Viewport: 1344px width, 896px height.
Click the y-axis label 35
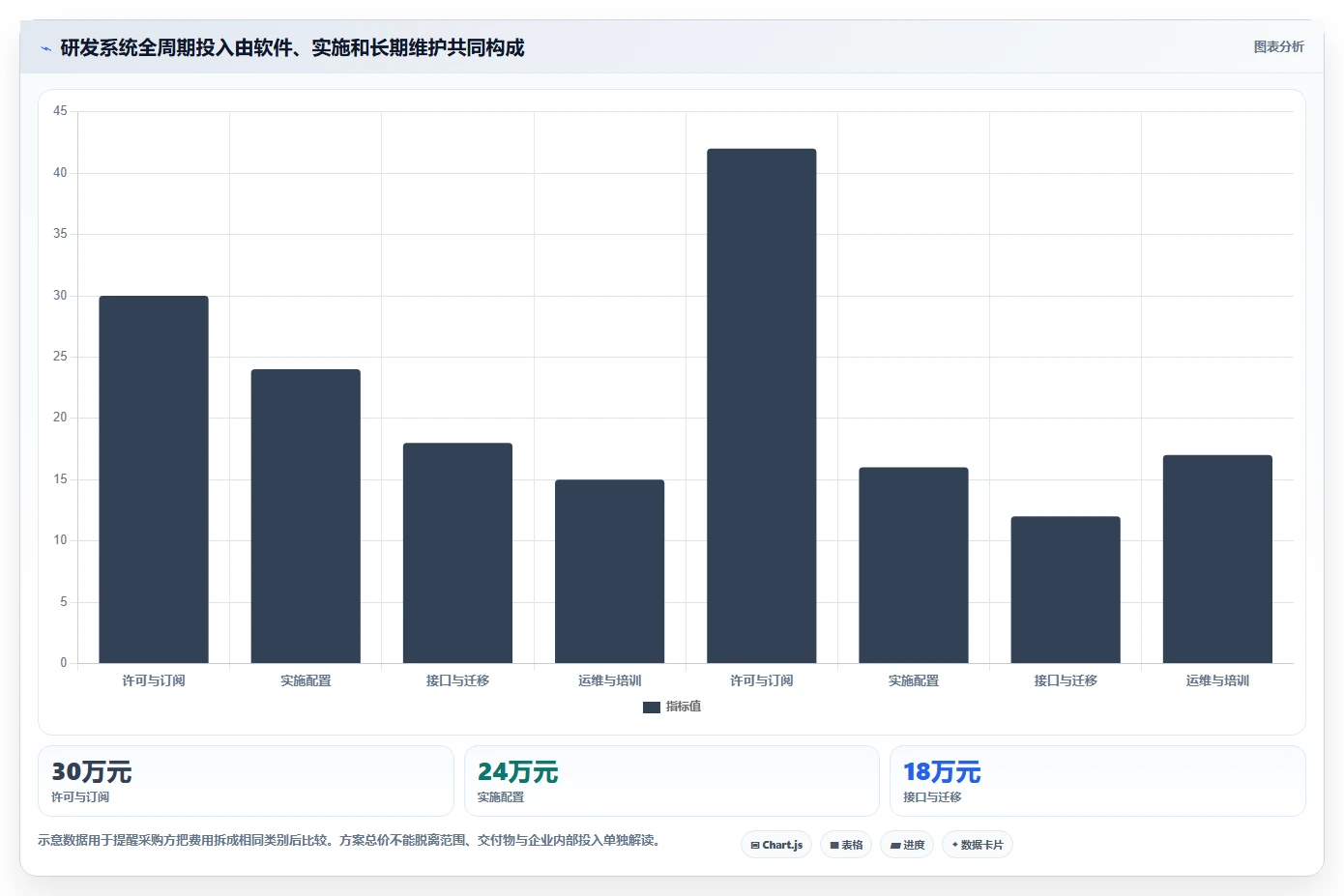coord(60,234)
